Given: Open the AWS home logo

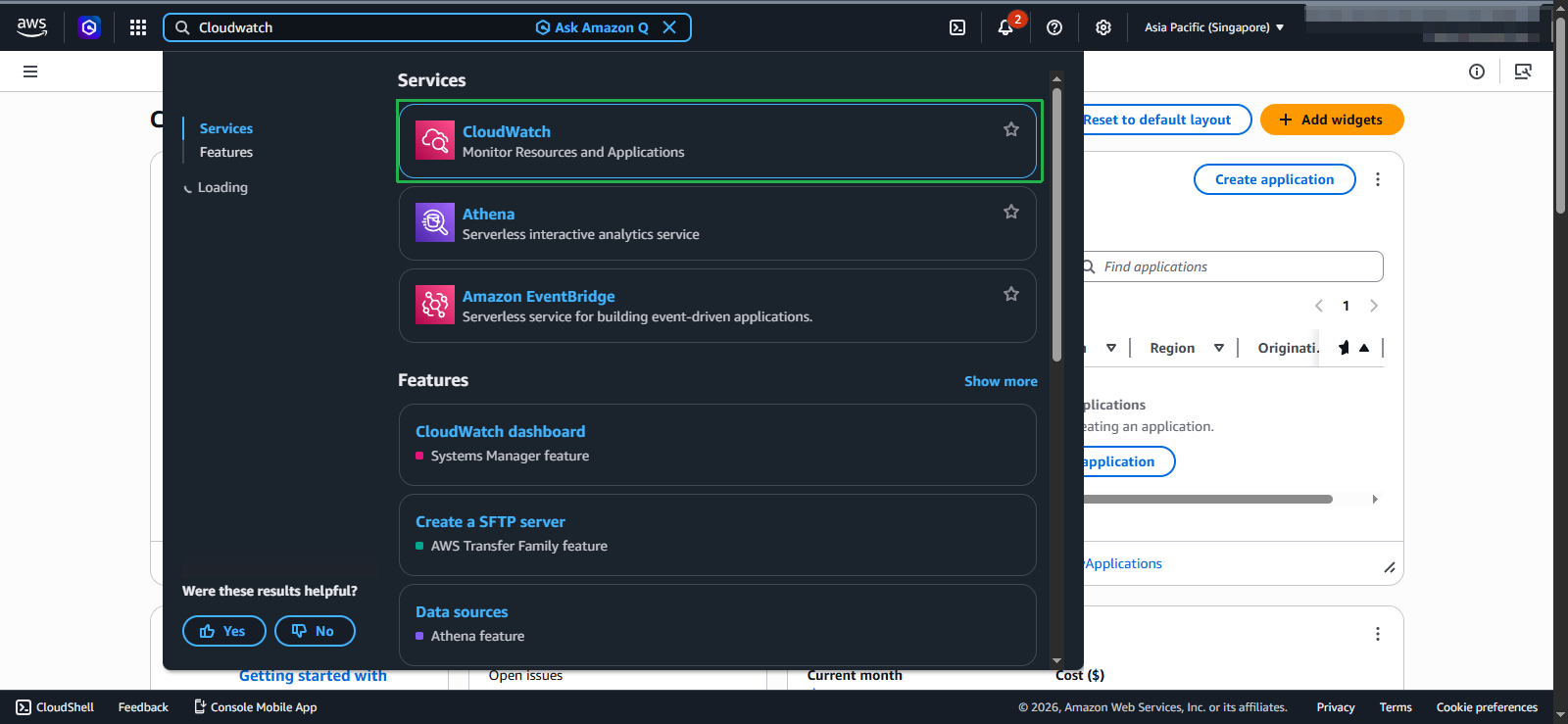Looking at the screenshot, I should 31,27.
